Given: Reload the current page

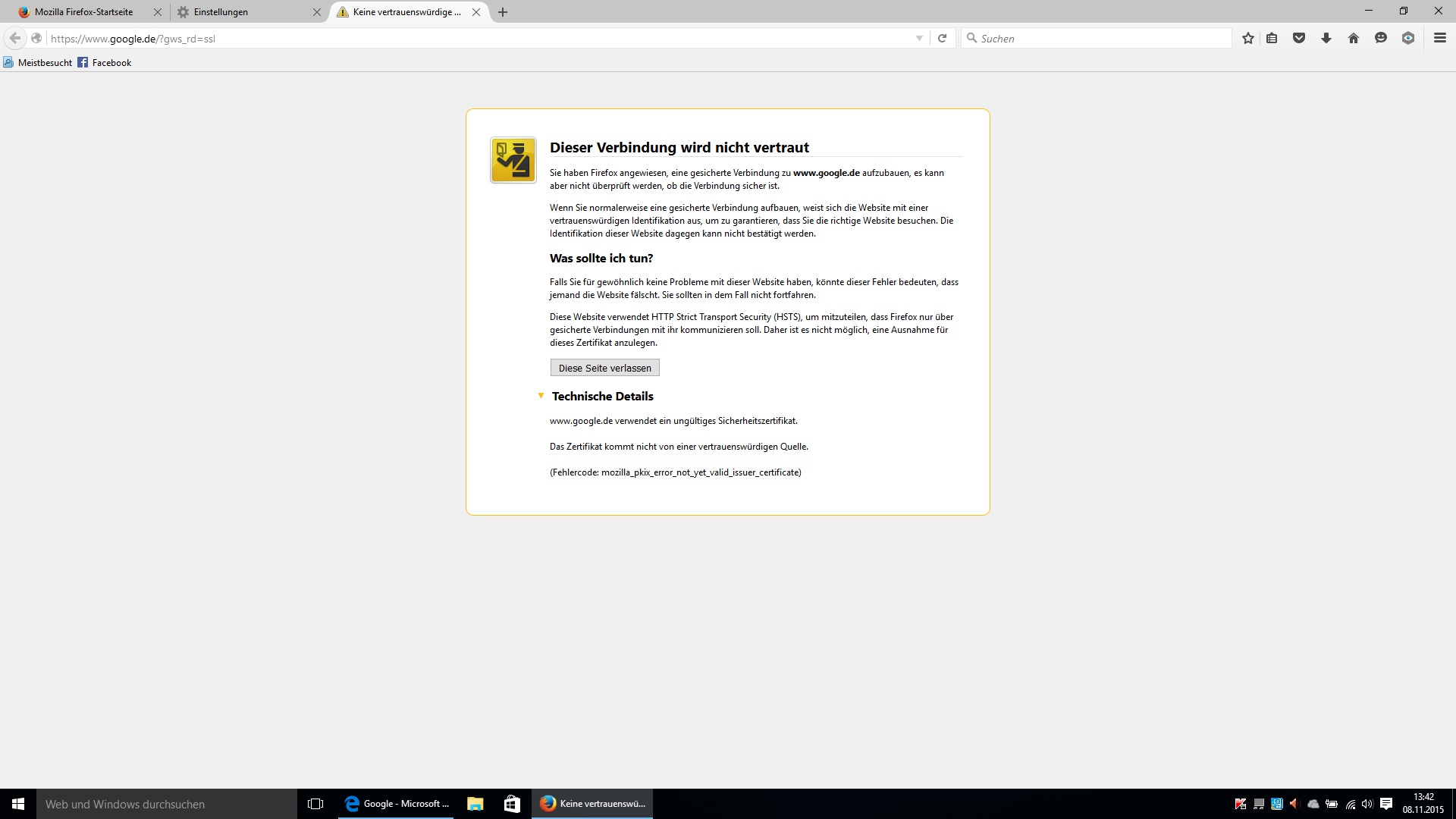Looking at the screenshot, I should click(x=942, y=38).
